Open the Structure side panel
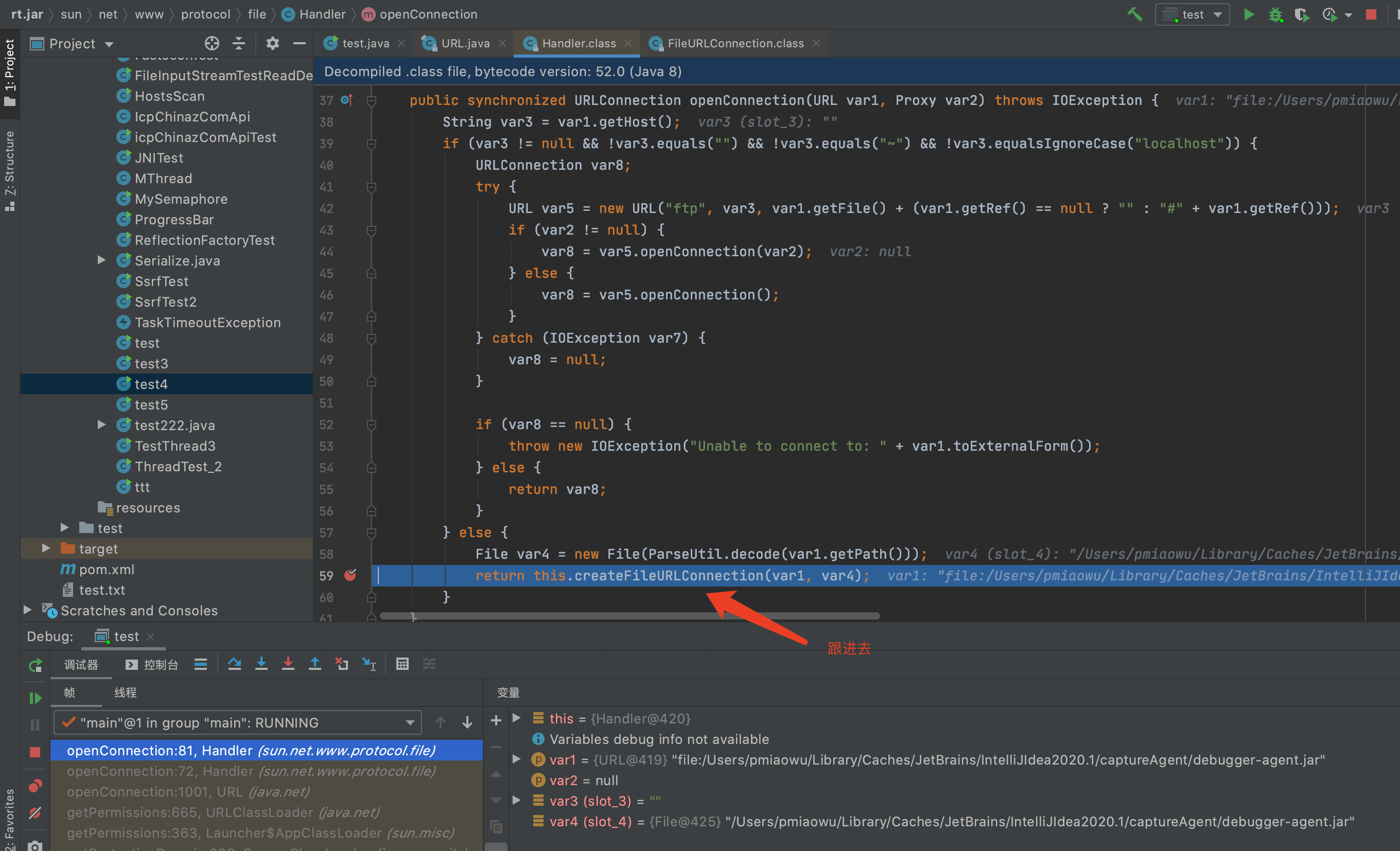Image resolution: width=1400 pixels, height=851 pixels. coord(10,170)
